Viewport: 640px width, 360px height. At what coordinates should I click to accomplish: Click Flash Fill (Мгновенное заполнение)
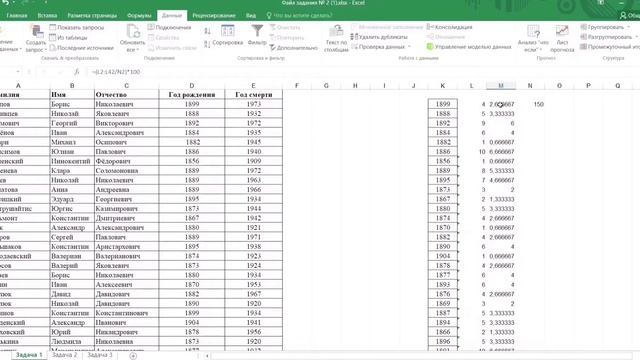[x=387, y=27]
